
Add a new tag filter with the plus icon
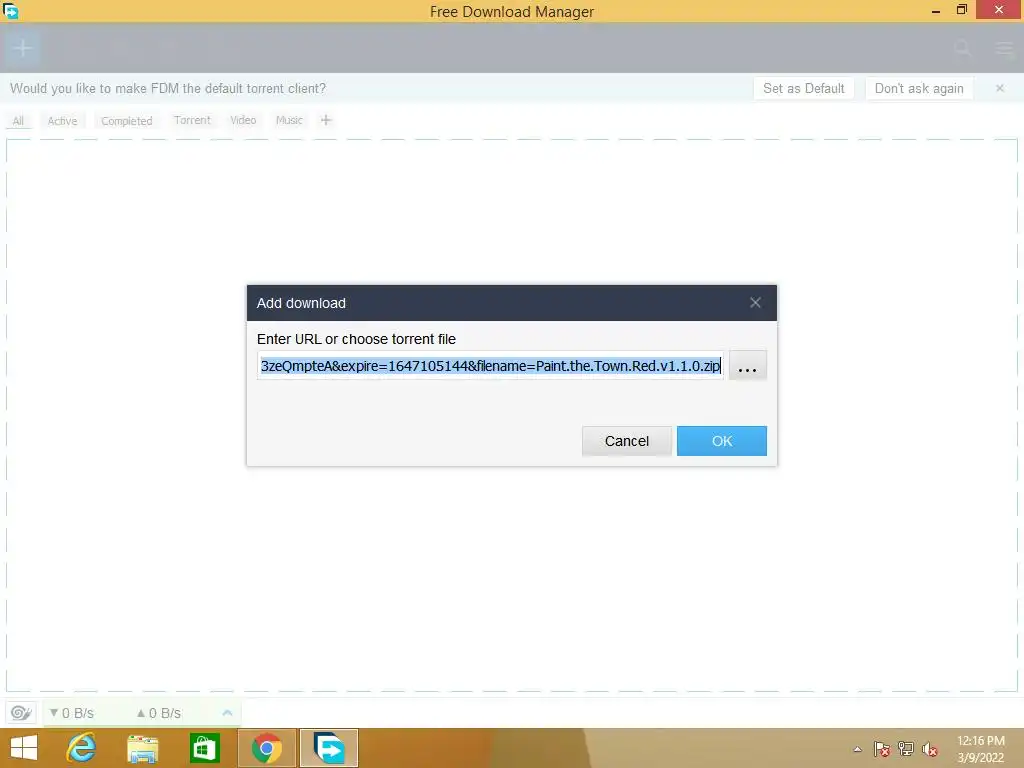point(326,120)
